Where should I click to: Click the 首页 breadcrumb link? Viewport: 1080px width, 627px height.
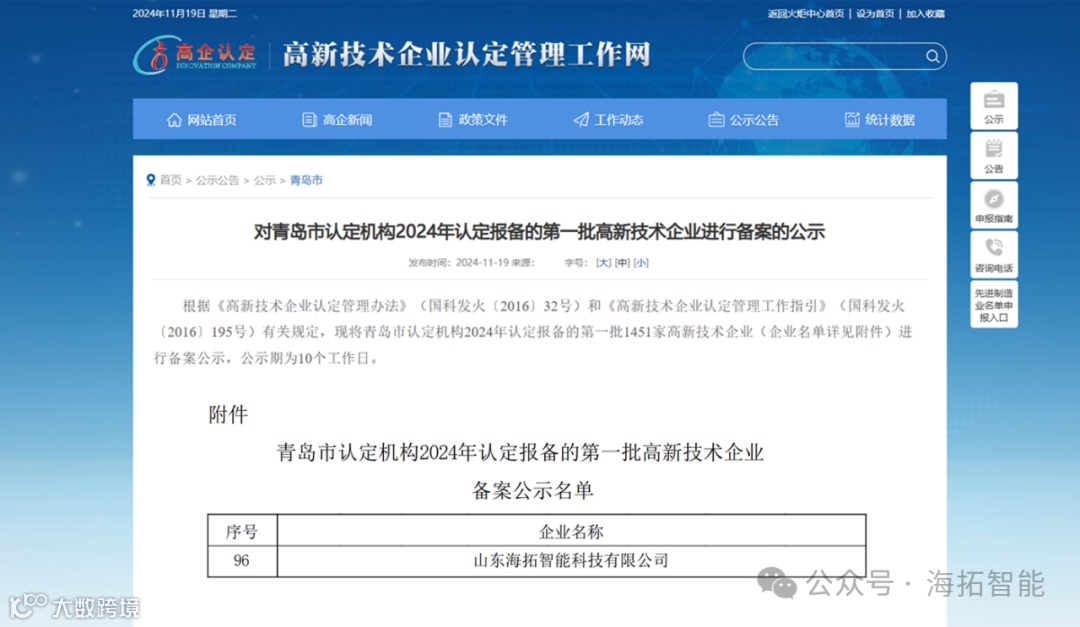click(x=170, y=181)
